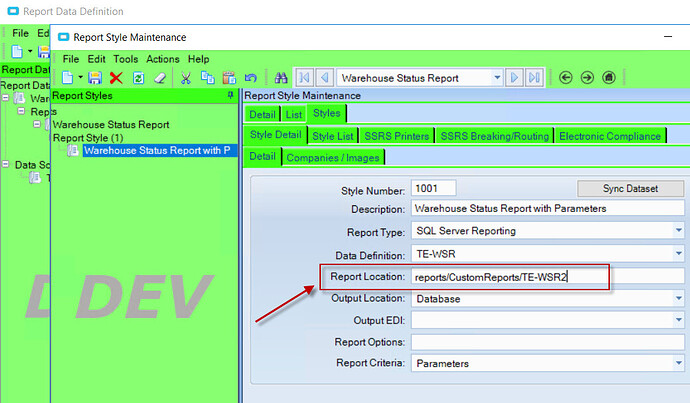Select the Style Detail tab
Image resolution: width=690 pixels, height=403 pixels.
click(275, 135)
